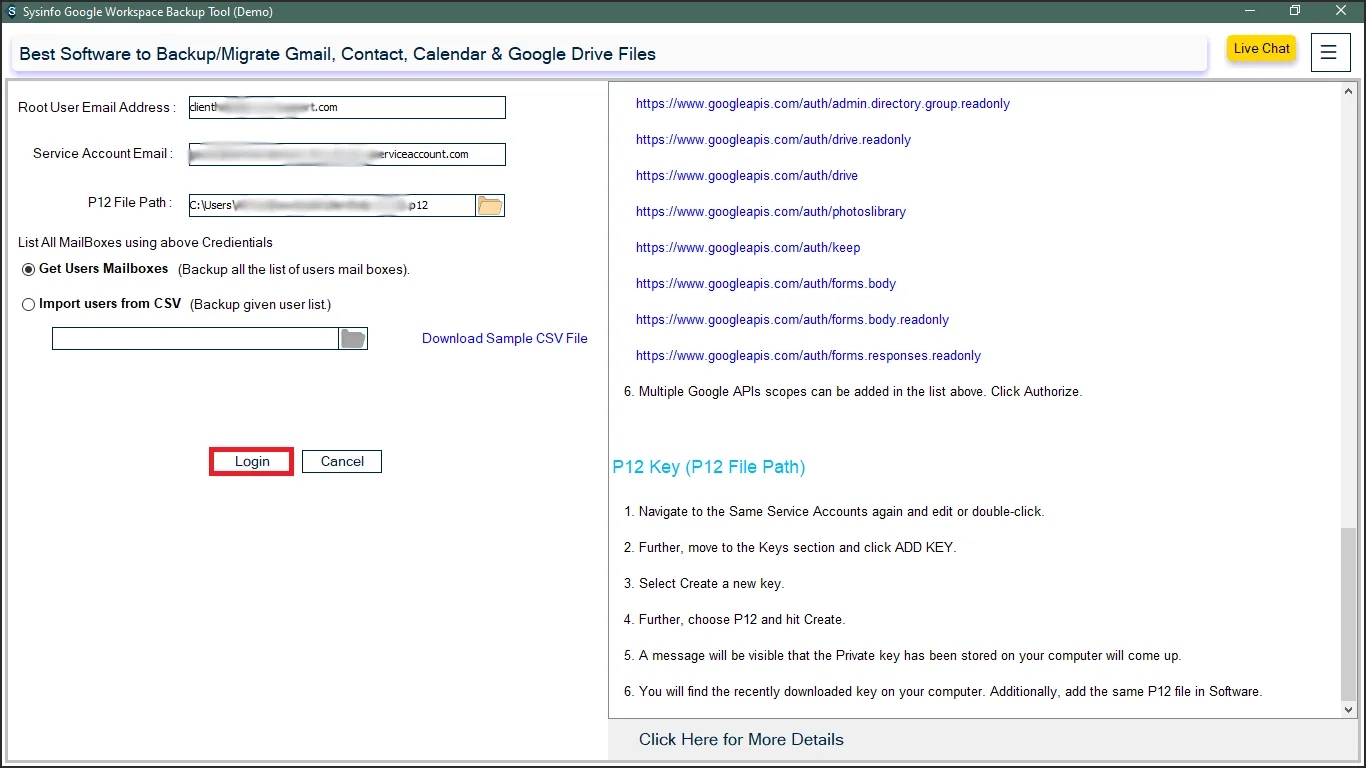Viewport: 1366px width, 768px height.
Task: Click into the P12 File Path field
Action: point(331,206)
